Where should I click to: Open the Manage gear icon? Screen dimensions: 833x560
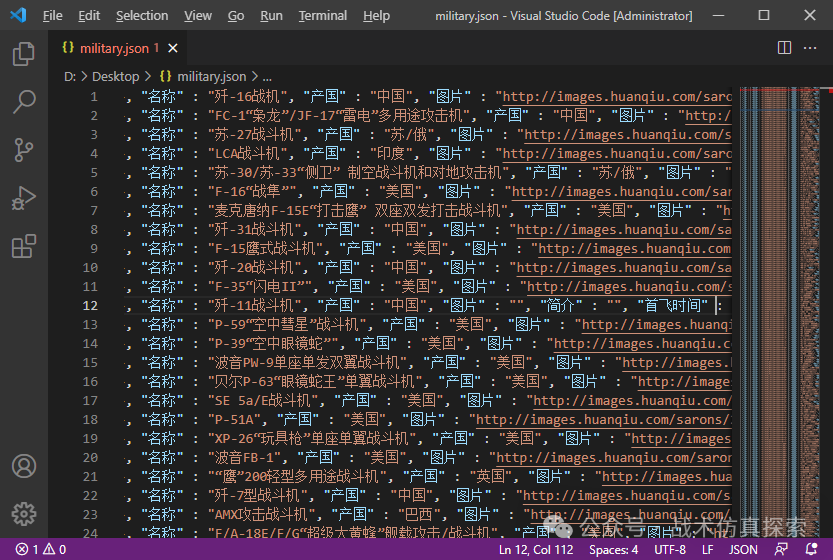23,514
